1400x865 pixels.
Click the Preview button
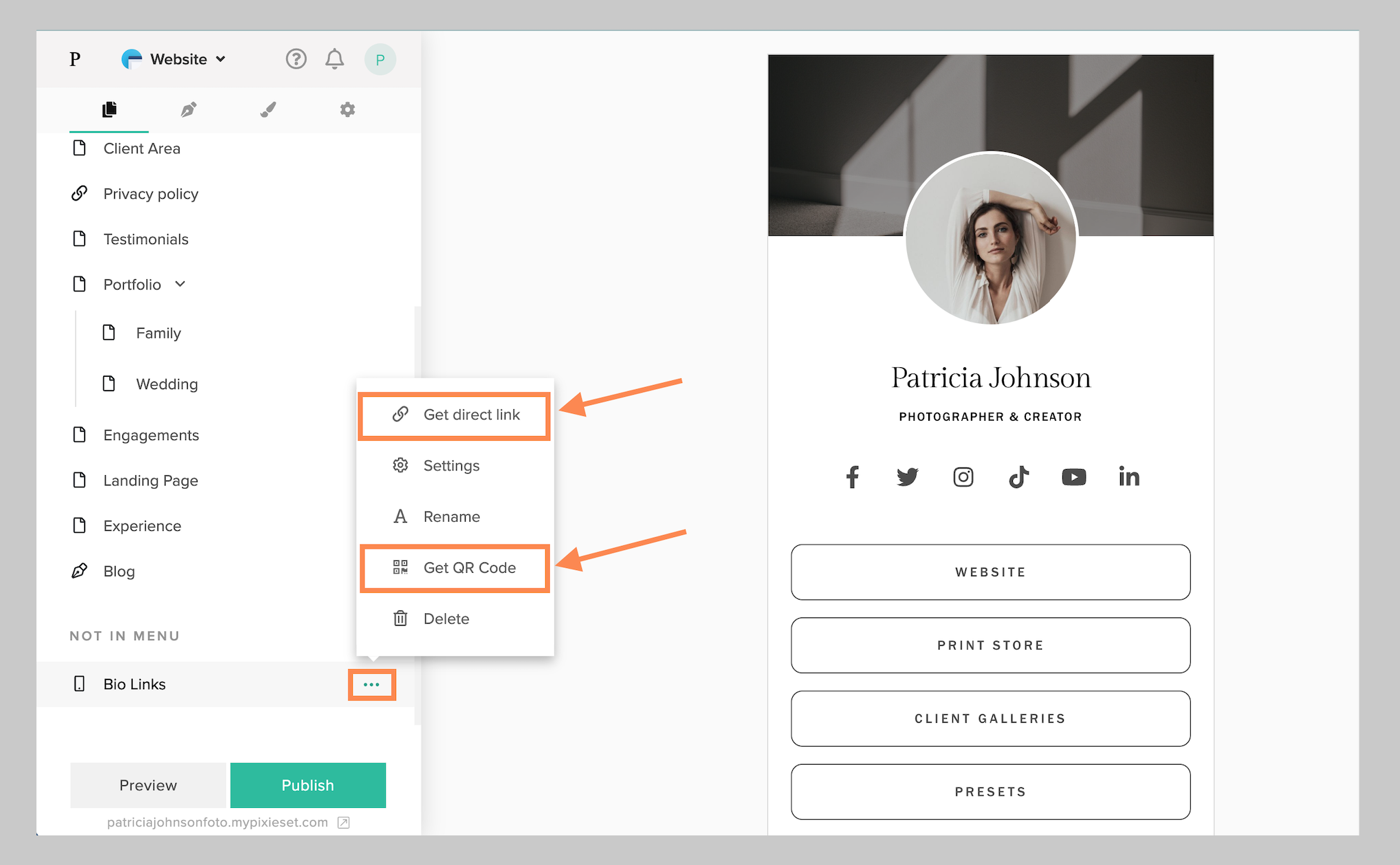[147, 785]
